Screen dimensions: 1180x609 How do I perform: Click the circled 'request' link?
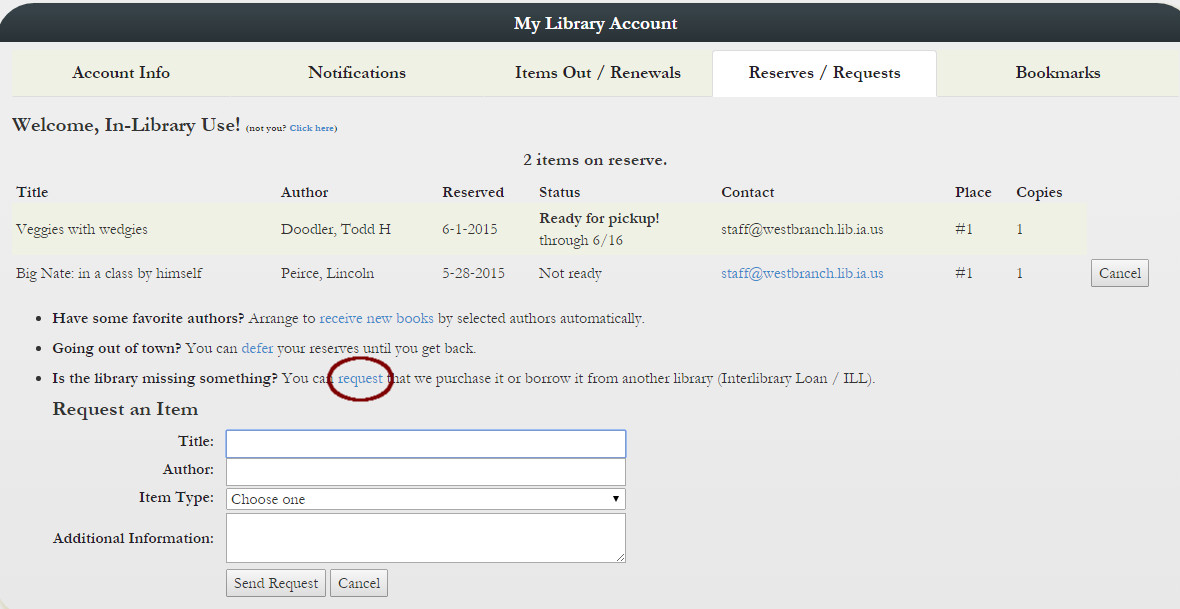click(x=360, y=379)
